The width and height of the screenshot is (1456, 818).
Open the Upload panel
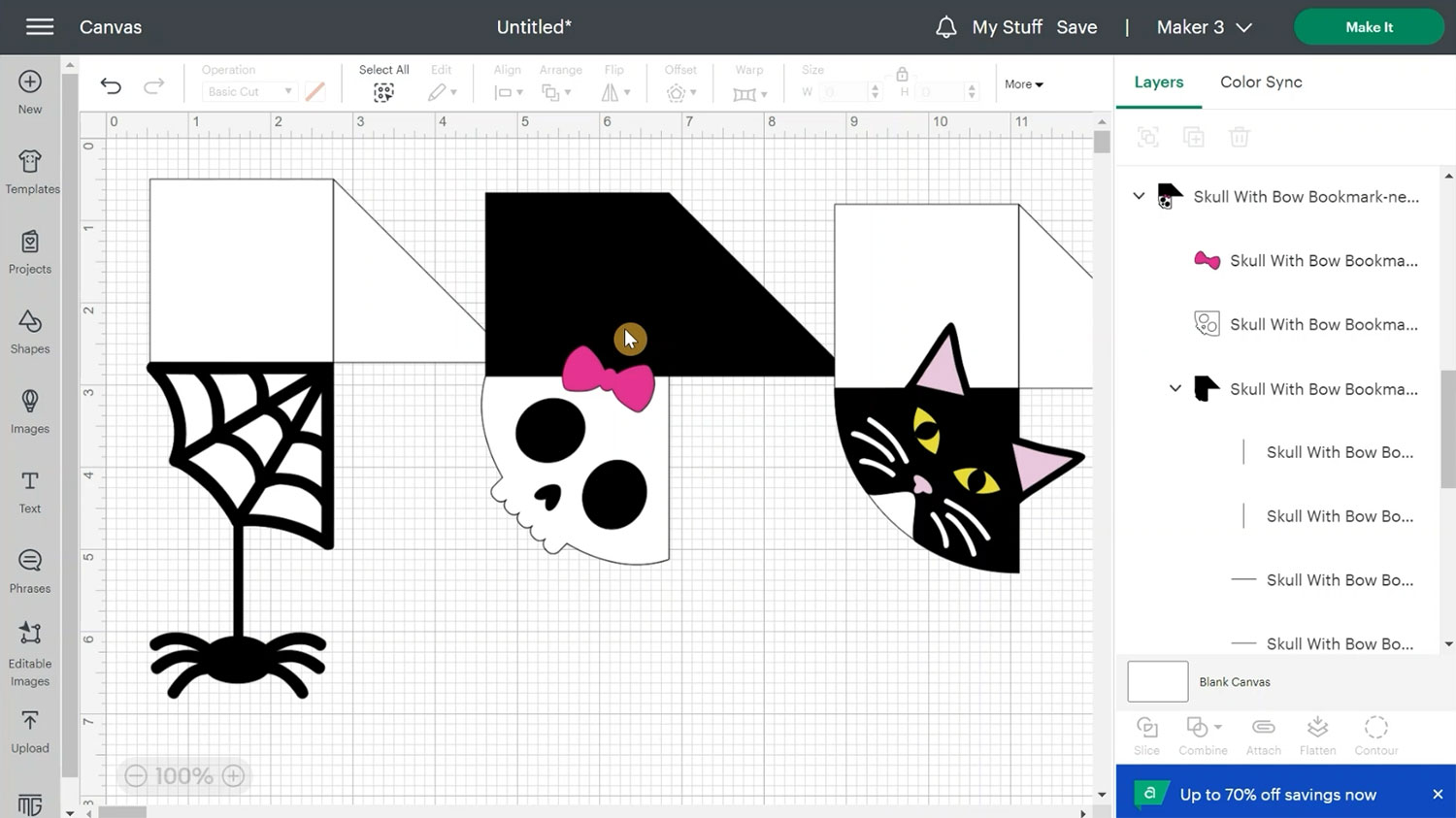(30, 732)
